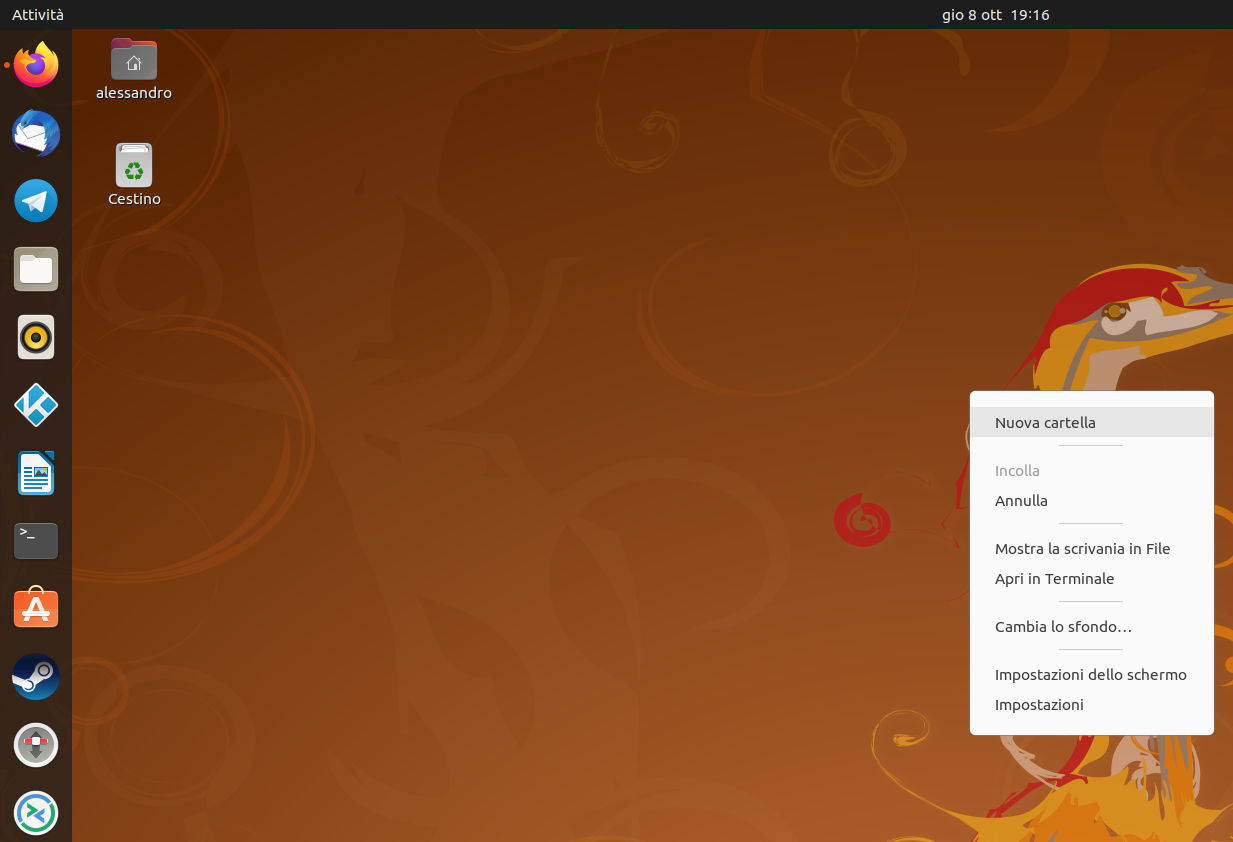1233x842 pixels.
Task: Click Incolla in the context menu
Action: [1092, 470]
